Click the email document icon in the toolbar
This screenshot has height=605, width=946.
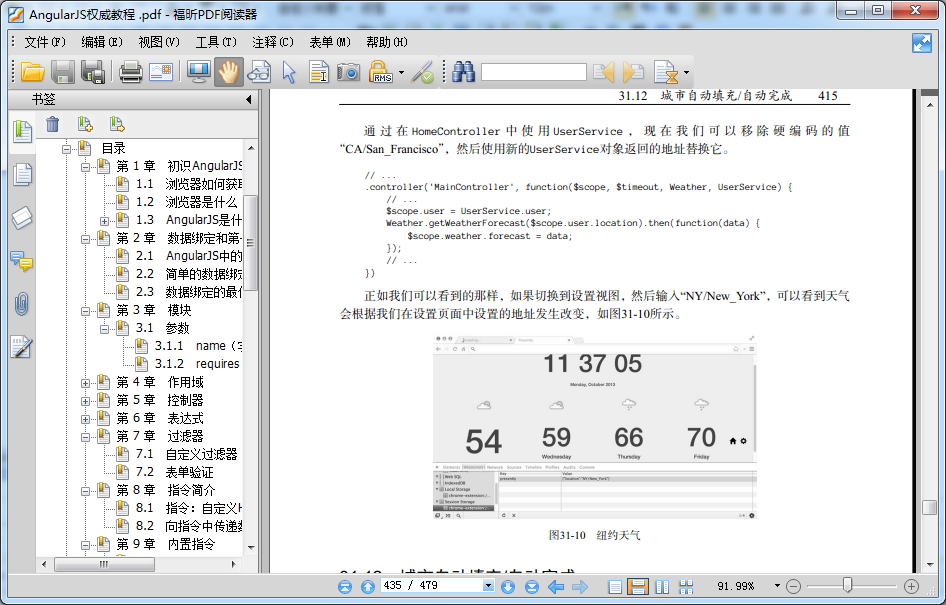coord(161,72)
